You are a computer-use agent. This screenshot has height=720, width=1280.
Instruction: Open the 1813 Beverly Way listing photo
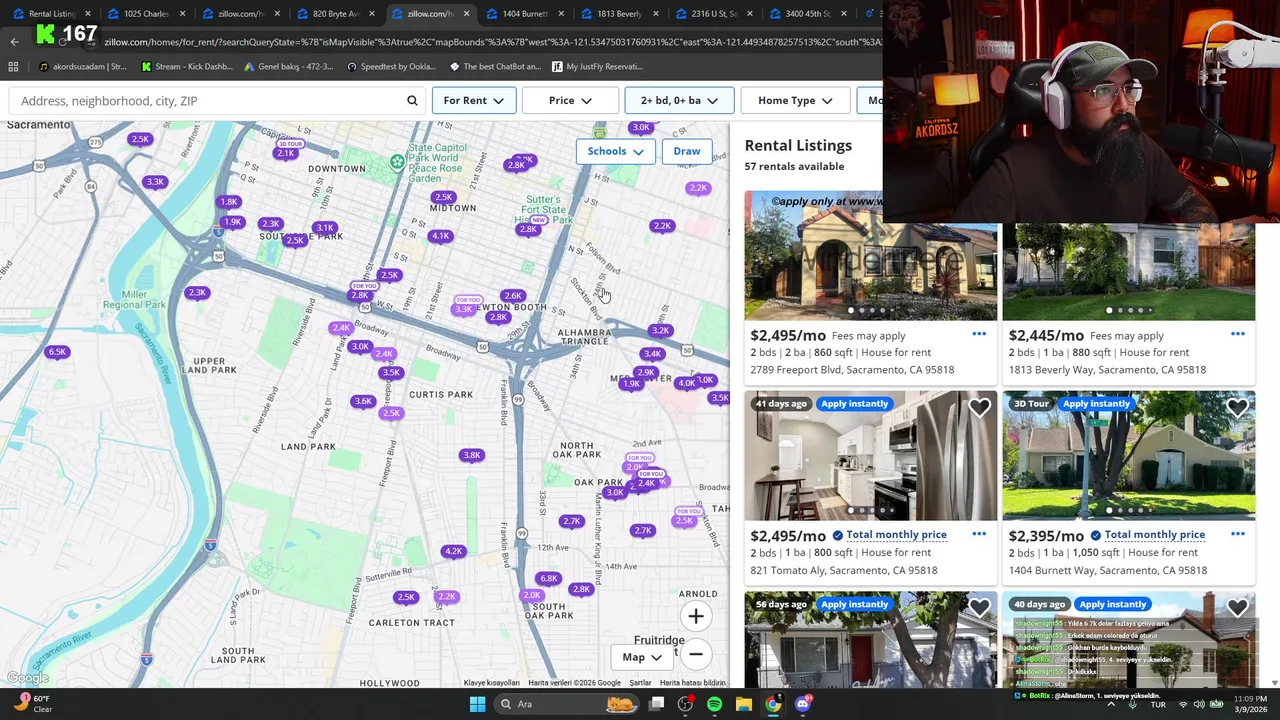1128,271
